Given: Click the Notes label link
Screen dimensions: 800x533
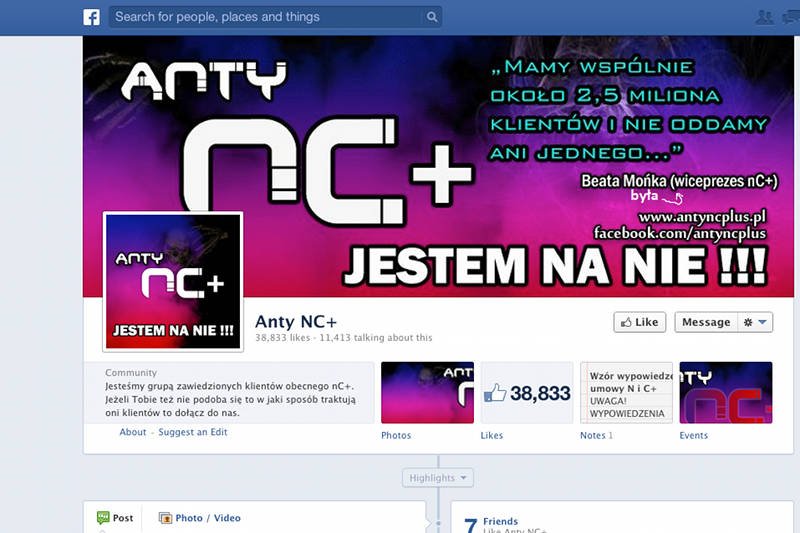Looking at the screenshot, I should (x=592, y=436).
